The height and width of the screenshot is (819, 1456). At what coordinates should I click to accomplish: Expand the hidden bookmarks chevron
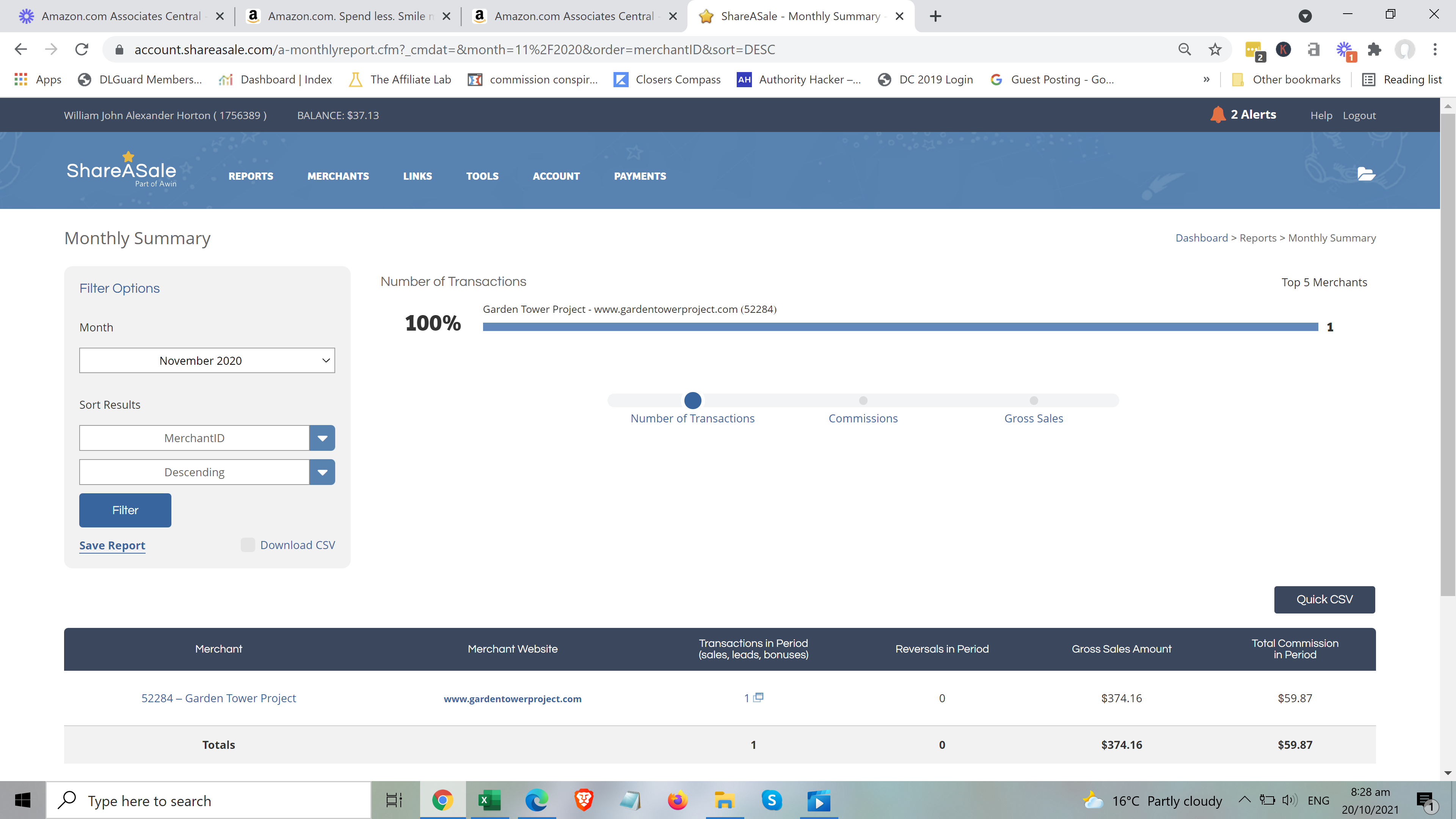click(1206, 79)
